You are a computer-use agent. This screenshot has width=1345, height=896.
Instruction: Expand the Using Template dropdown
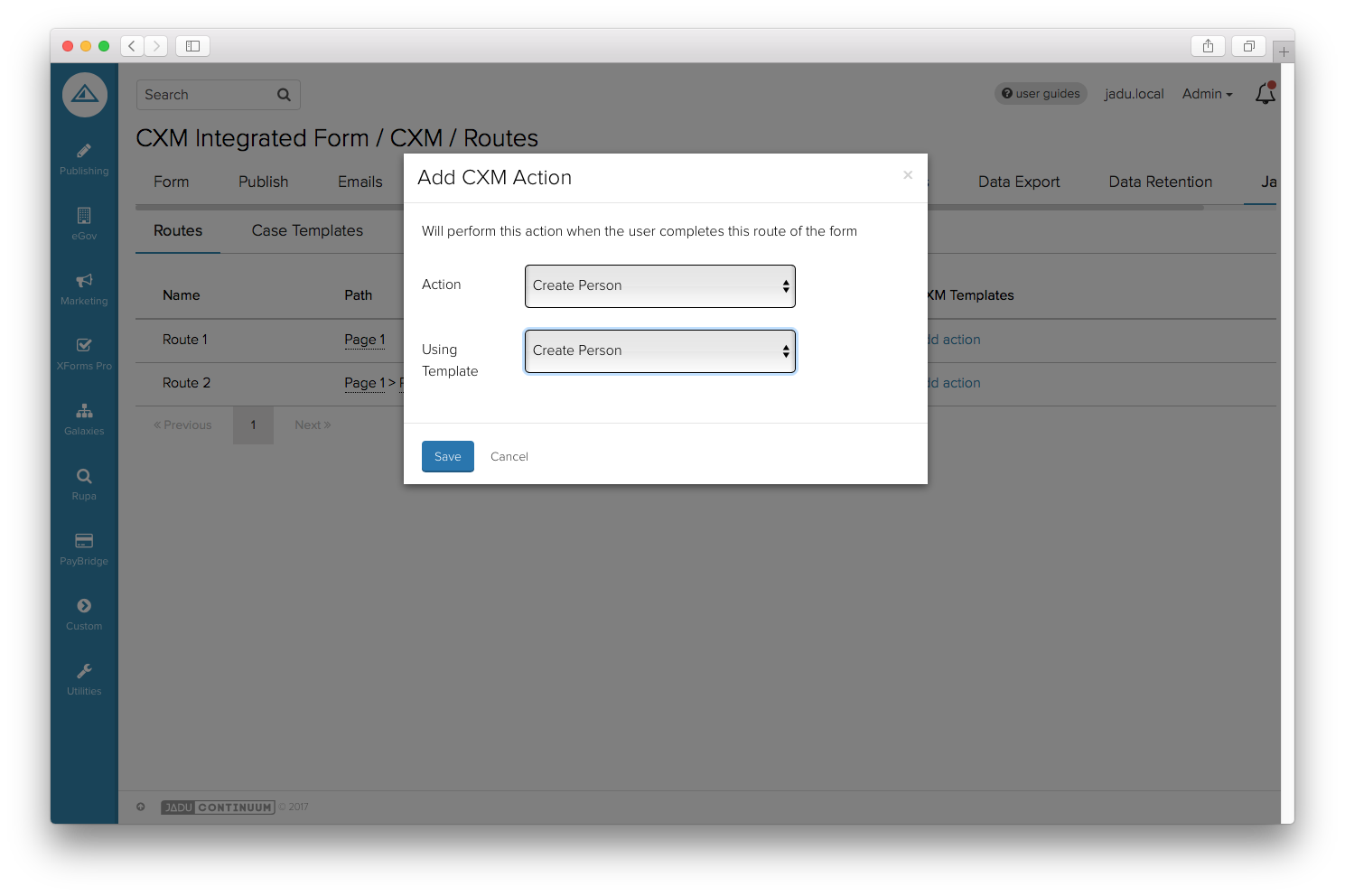pos(659,351)
